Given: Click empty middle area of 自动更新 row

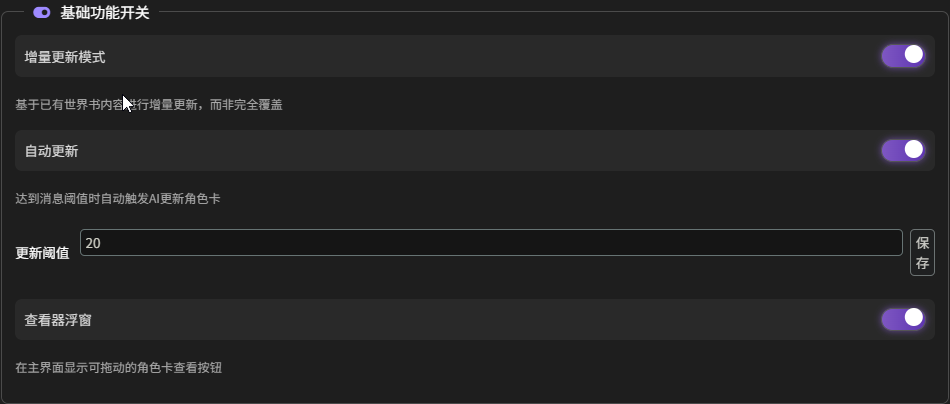Looking at the screenshot, I should pyautogui.click(x=480, y=151).
